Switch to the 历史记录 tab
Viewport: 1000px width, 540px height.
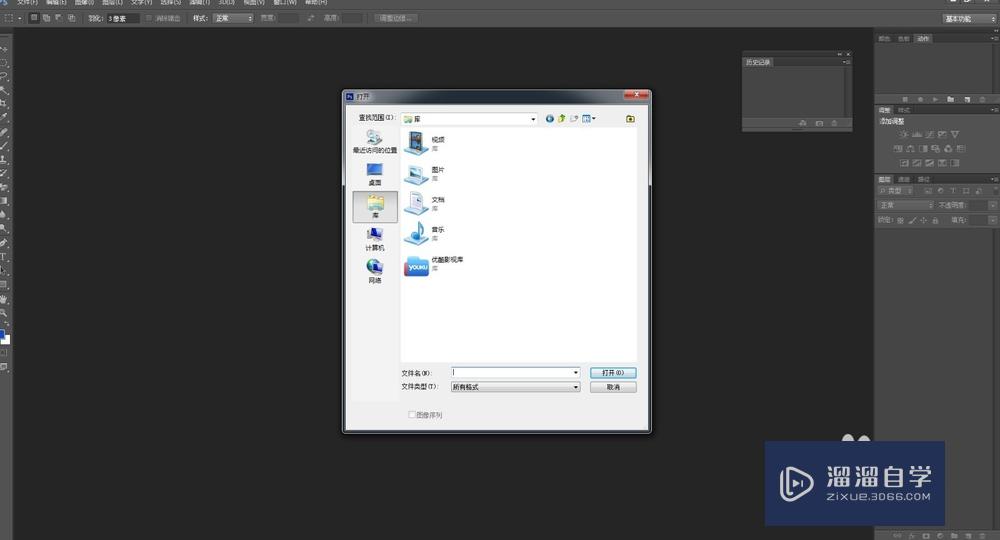coord(758,62)
